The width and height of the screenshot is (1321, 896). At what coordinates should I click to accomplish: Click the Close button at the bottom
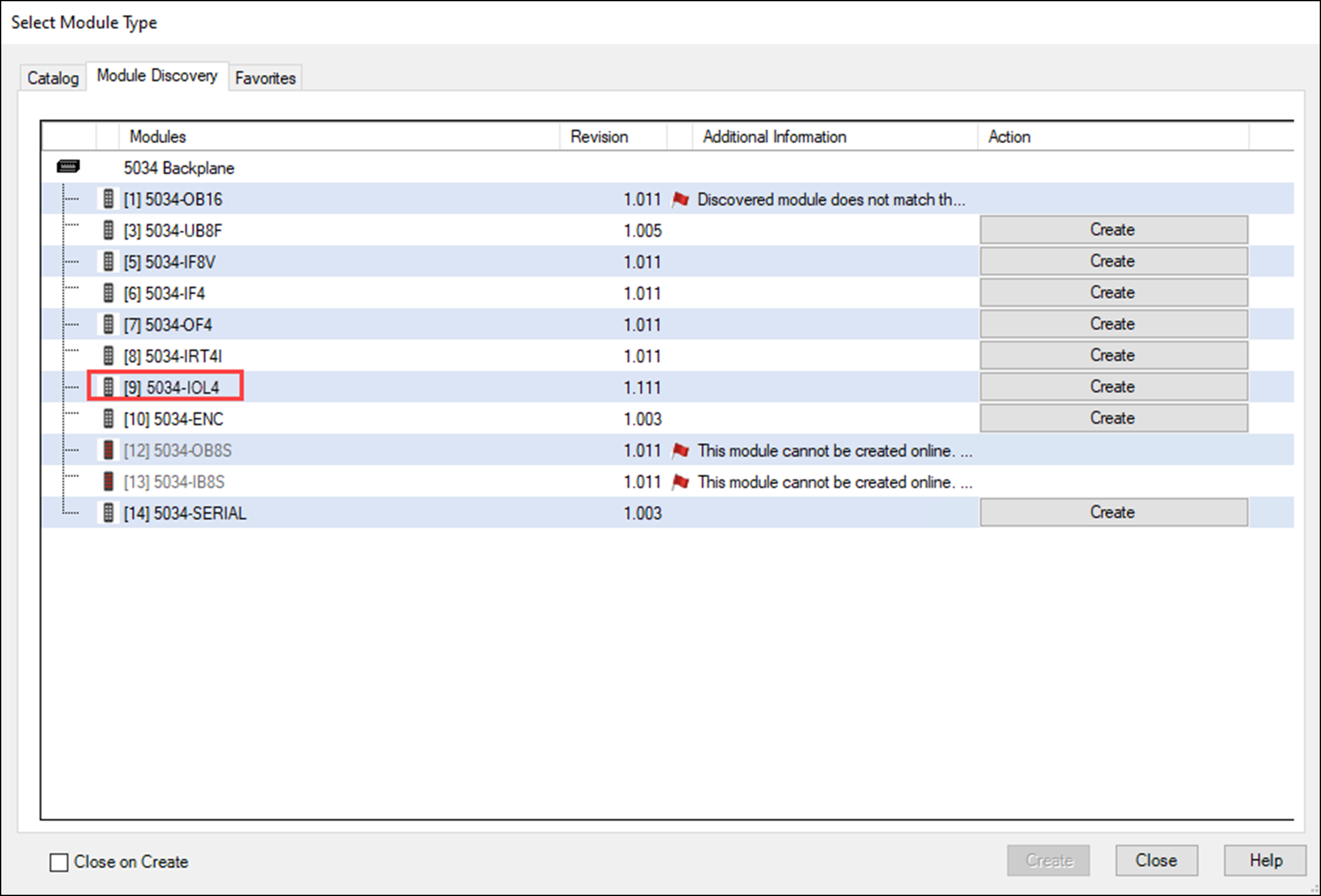point(1157,860)
